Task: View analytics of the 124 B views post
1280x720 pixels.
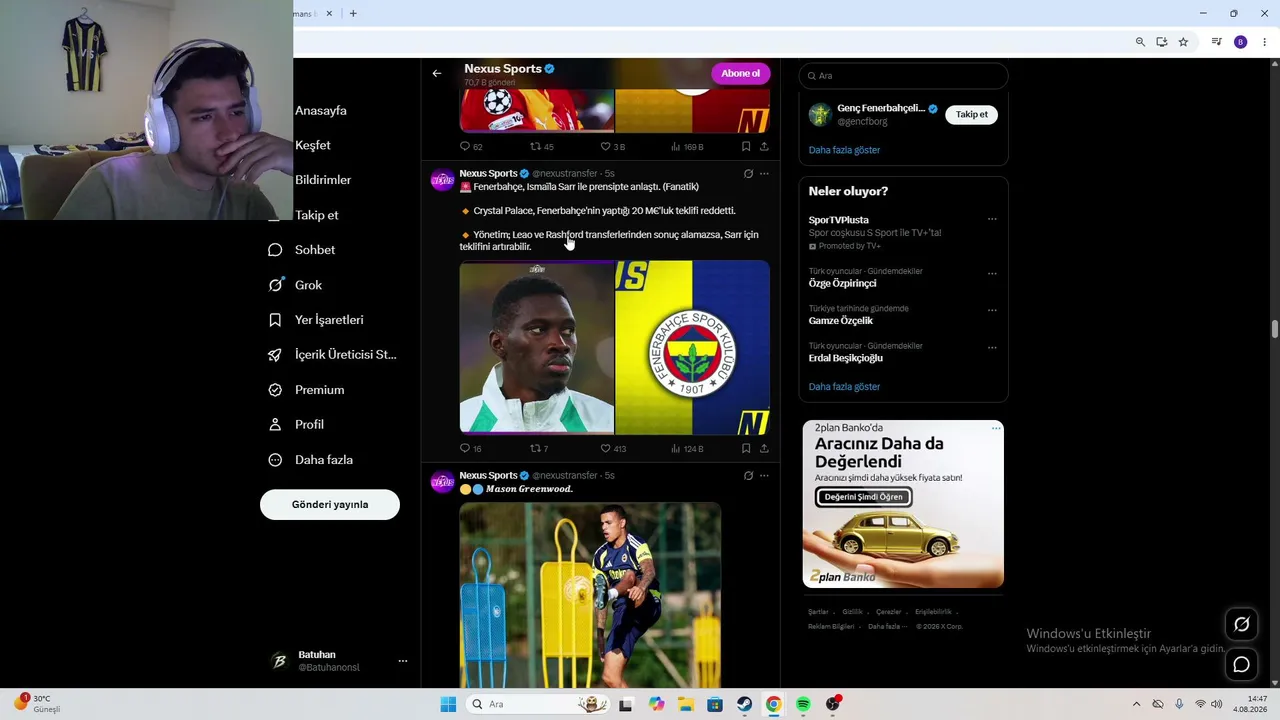Action: [x=687, y=448]
